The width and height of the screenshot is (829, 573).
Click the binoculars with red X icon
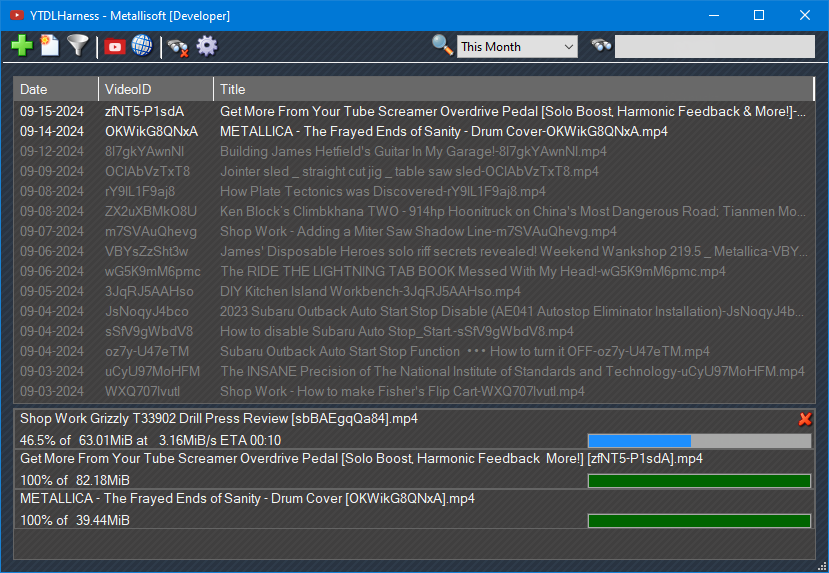pyautogui.click(x=178, y=46)
